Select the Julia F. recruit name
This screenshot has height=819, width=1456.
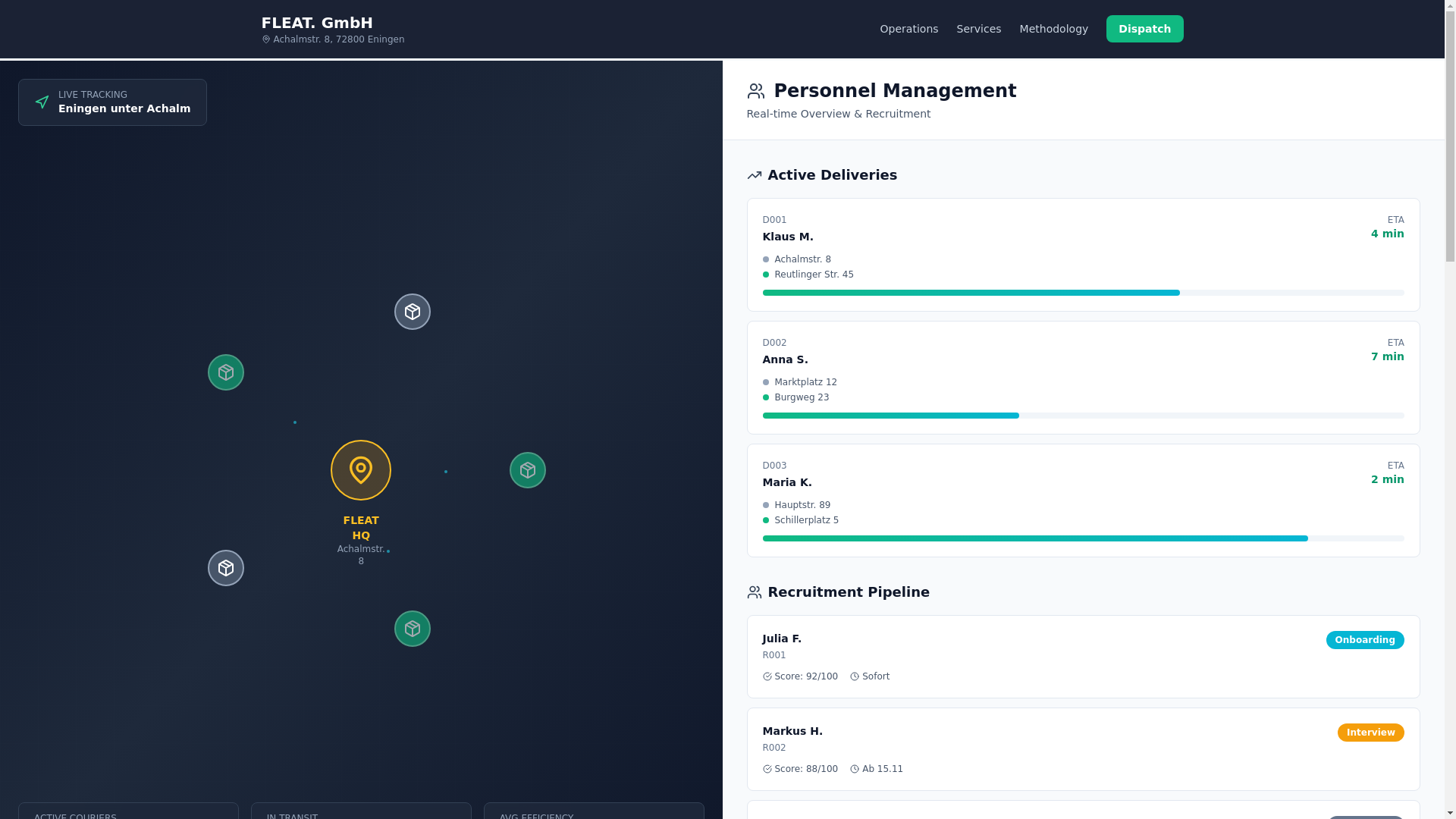782,639
